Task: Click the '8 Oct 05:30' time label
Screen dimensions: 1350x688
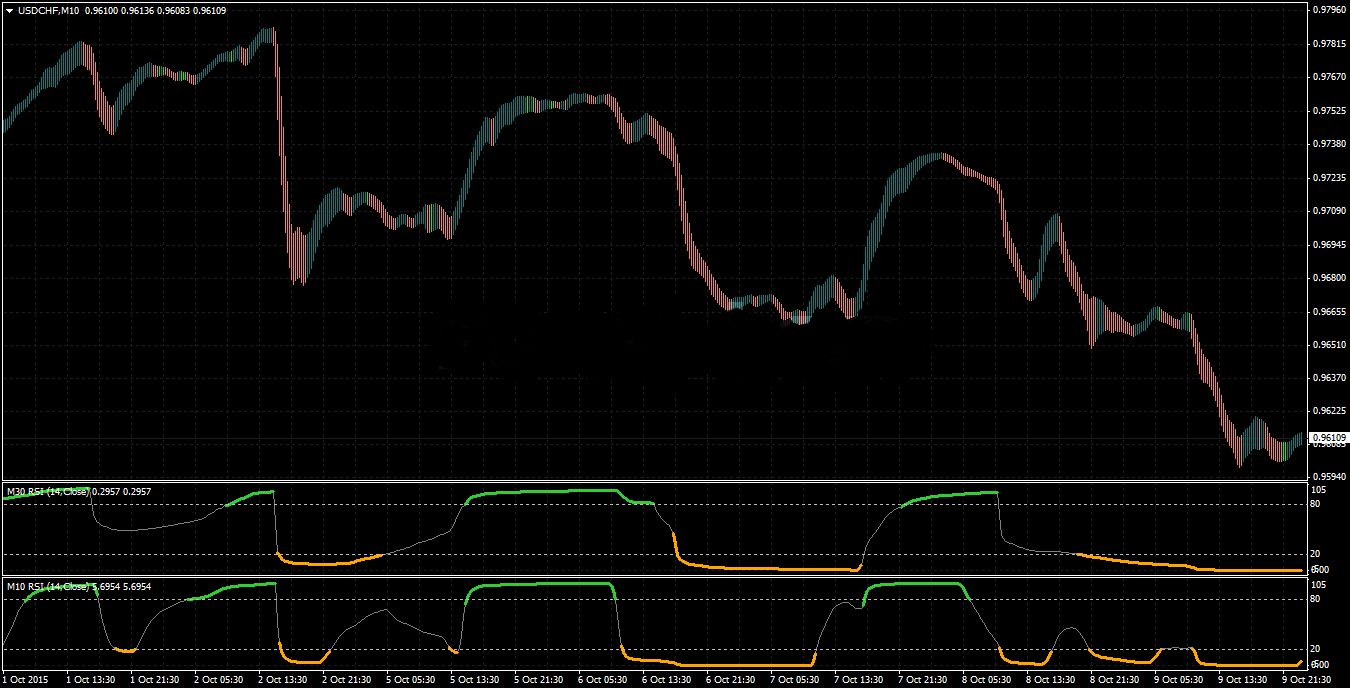Action: 987,679
